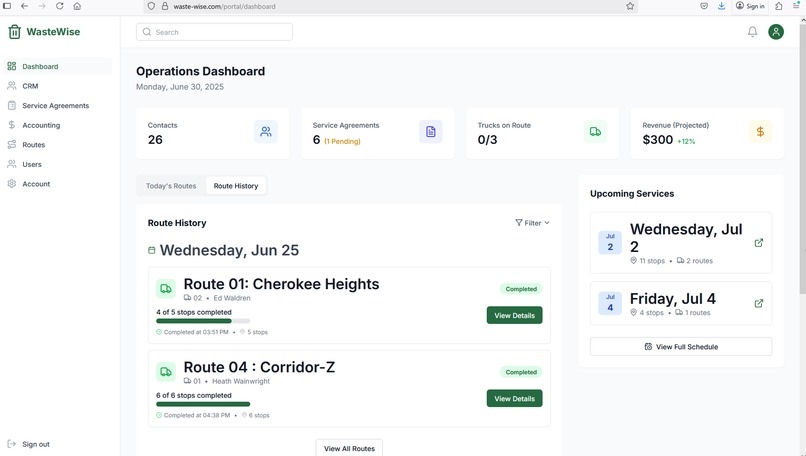Click truck icon for Route 04 : Corridor-Z
The height and width of the screenshot is (456, 806).
coord(166,372)
